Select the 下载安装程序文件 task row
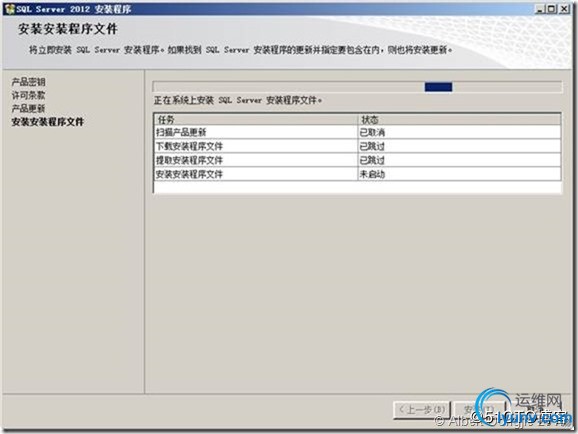Viewport: 578px width, 434px height. 358,146
